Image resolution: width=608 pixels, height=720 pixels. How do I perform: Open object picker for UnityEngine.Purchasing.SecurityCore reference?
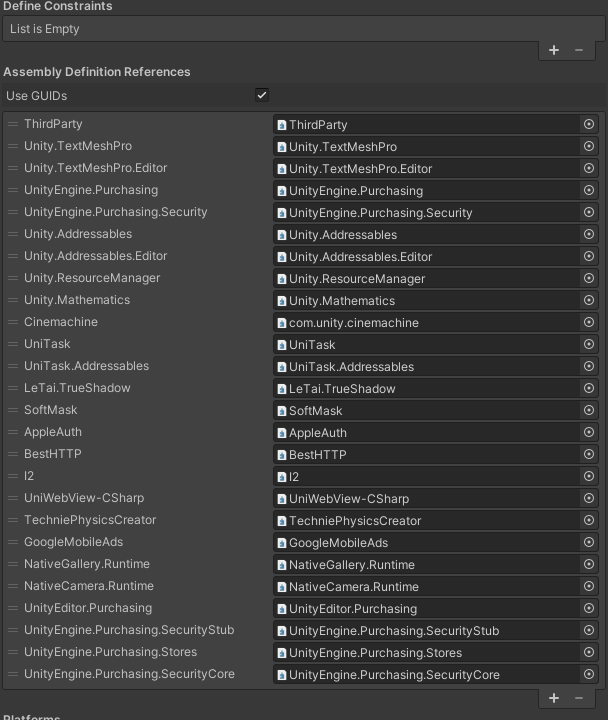[589, 674]
